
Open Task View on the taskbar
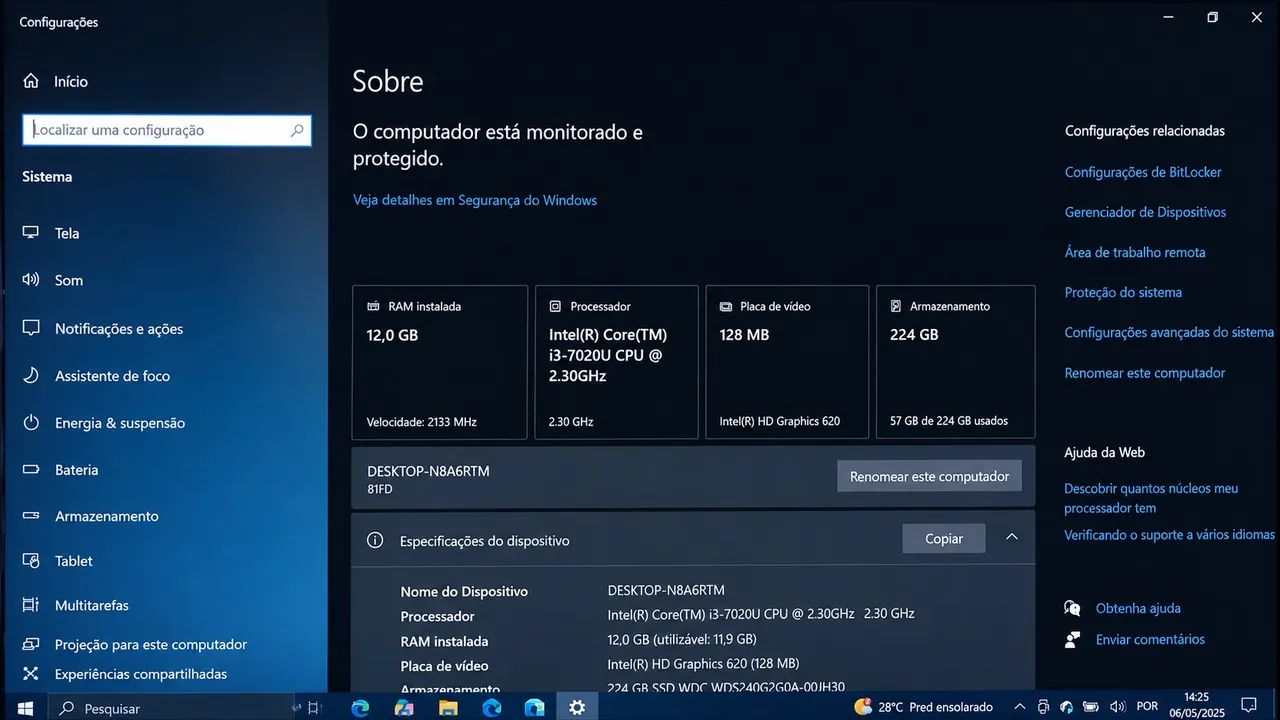click(x=313, y=707)
